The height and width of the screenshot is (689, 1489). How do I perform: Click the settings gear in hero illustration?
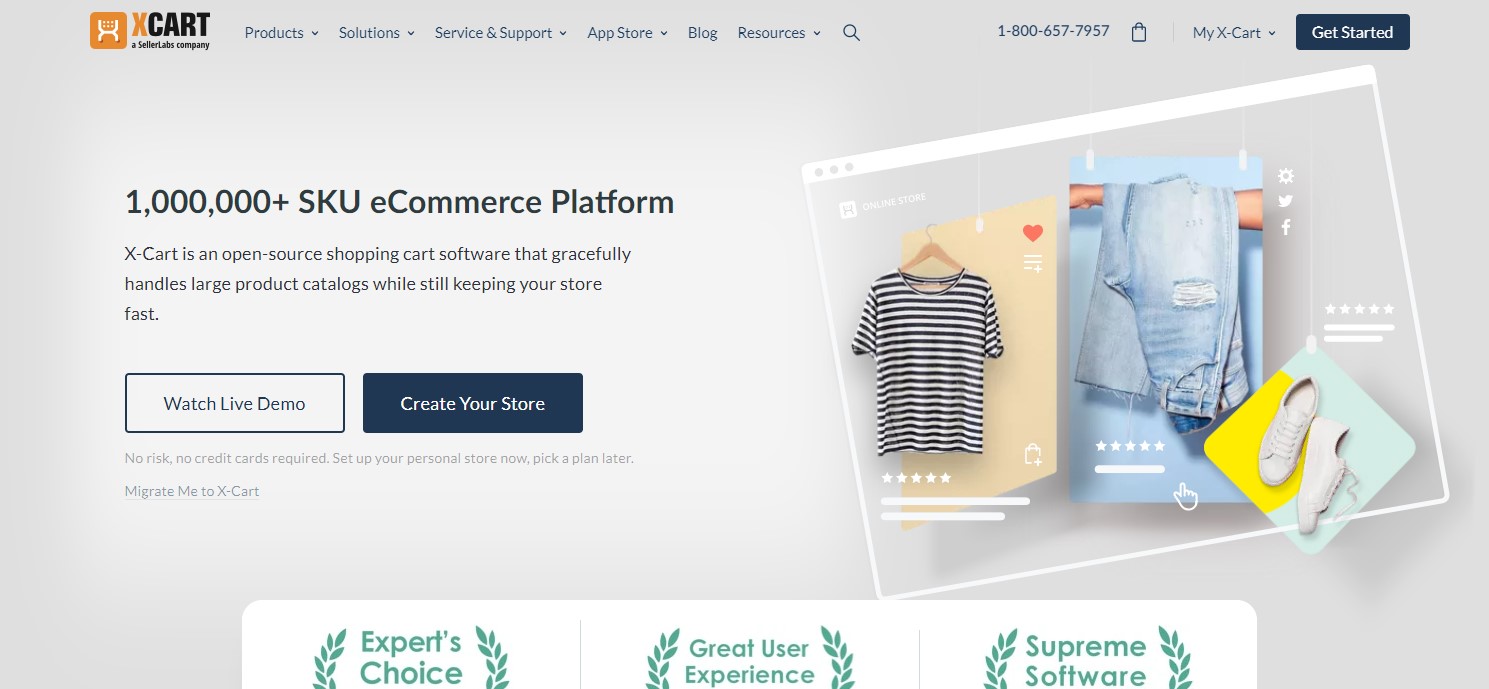click(1286, 176)
